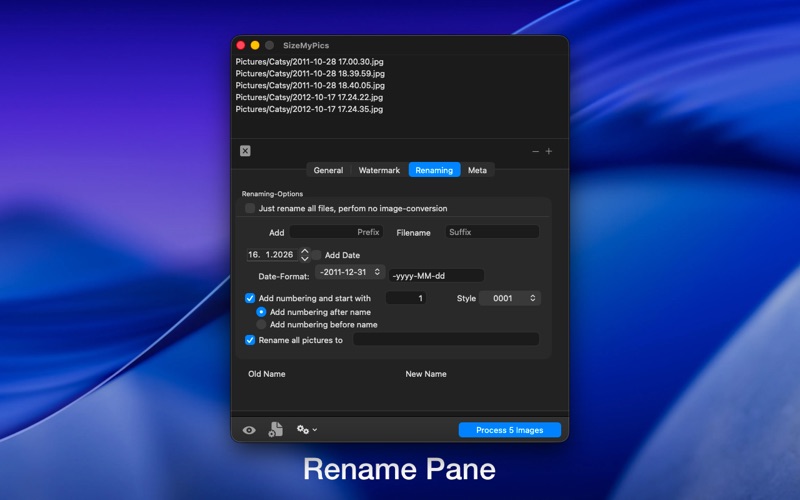The image size is (800, 500).
Task: Click the Rename all pictures to text field
Action: (446, 339)
